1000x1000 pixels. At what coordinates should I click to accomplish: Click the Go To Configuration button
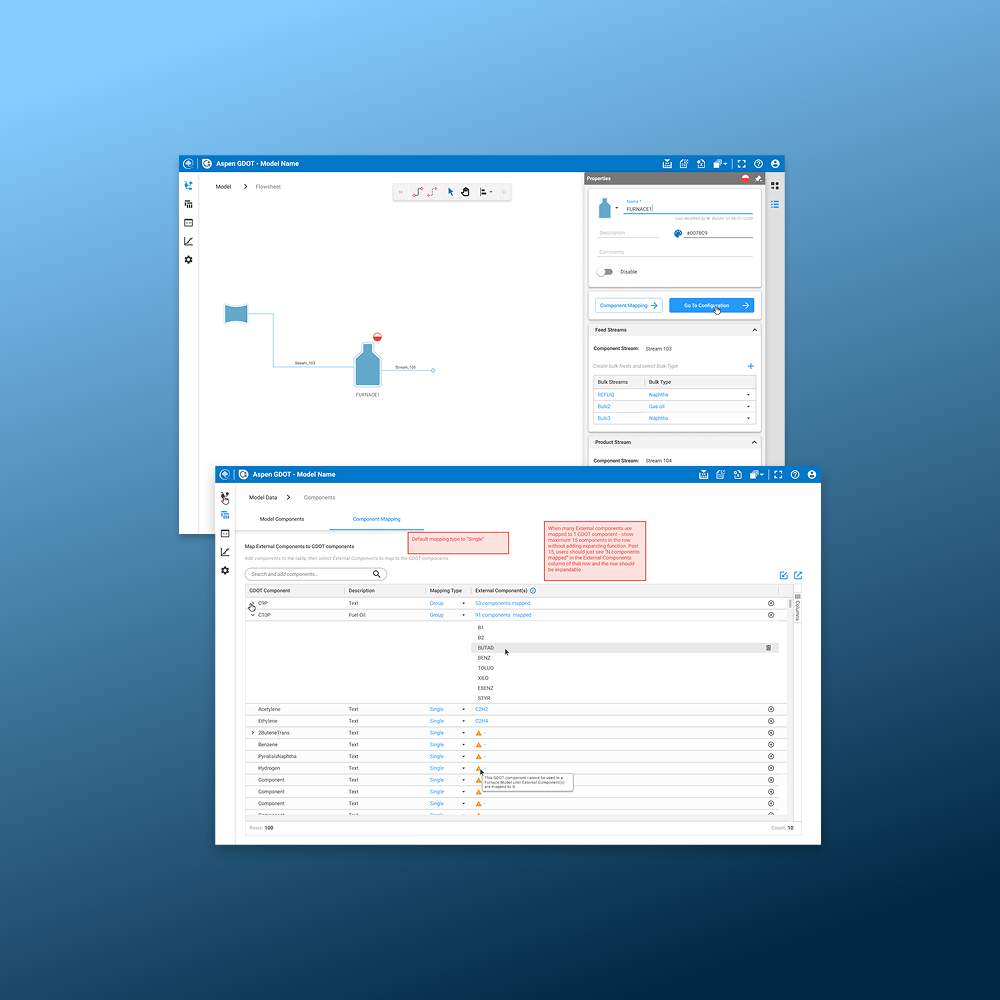tap(712, 305)
